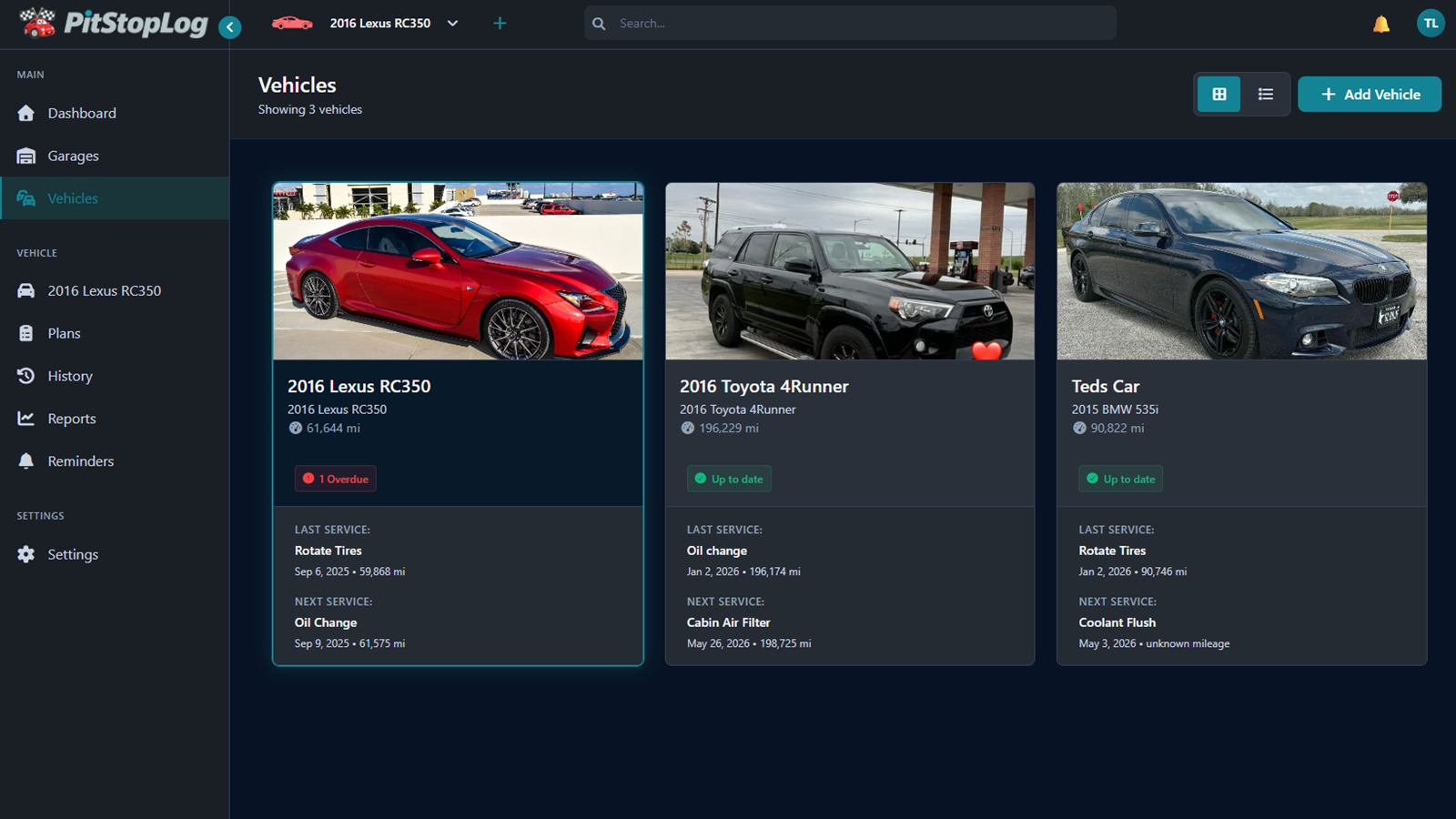Viewport: 1456px width, 819px height.
Task: Open Reports from the sidebar
Action: click(72, 418)
